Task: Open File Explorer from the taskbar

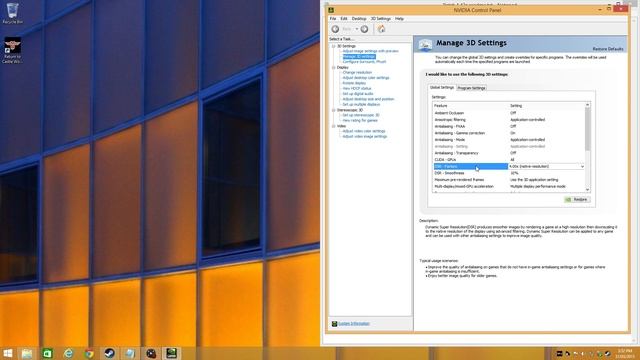Action: pos(27,353)
